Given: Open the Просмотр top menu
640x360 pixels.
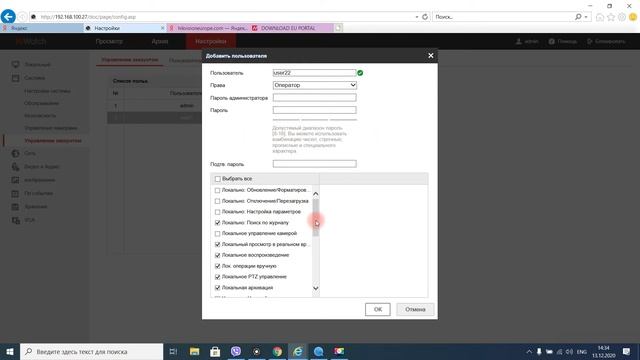Looking at the screenshot, I should click(109, 41).
